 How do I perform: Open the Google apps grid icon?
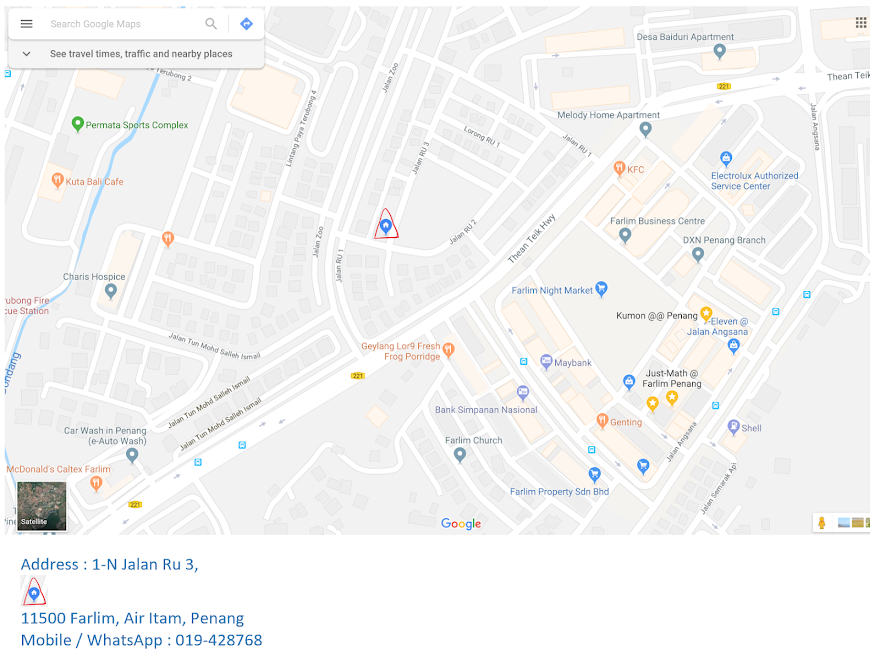(x=860, y=22)
